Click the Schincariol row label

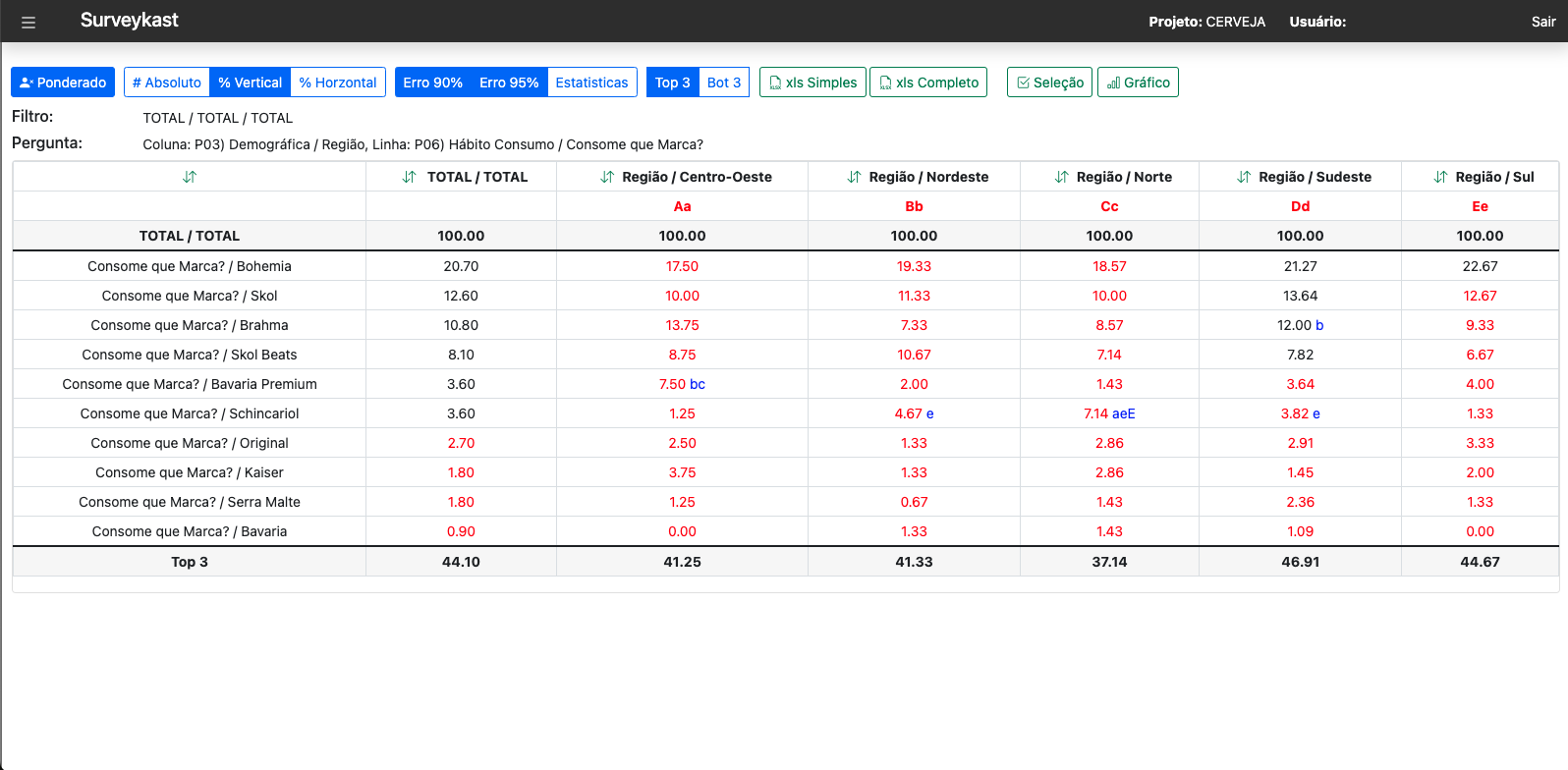(190, 413)
